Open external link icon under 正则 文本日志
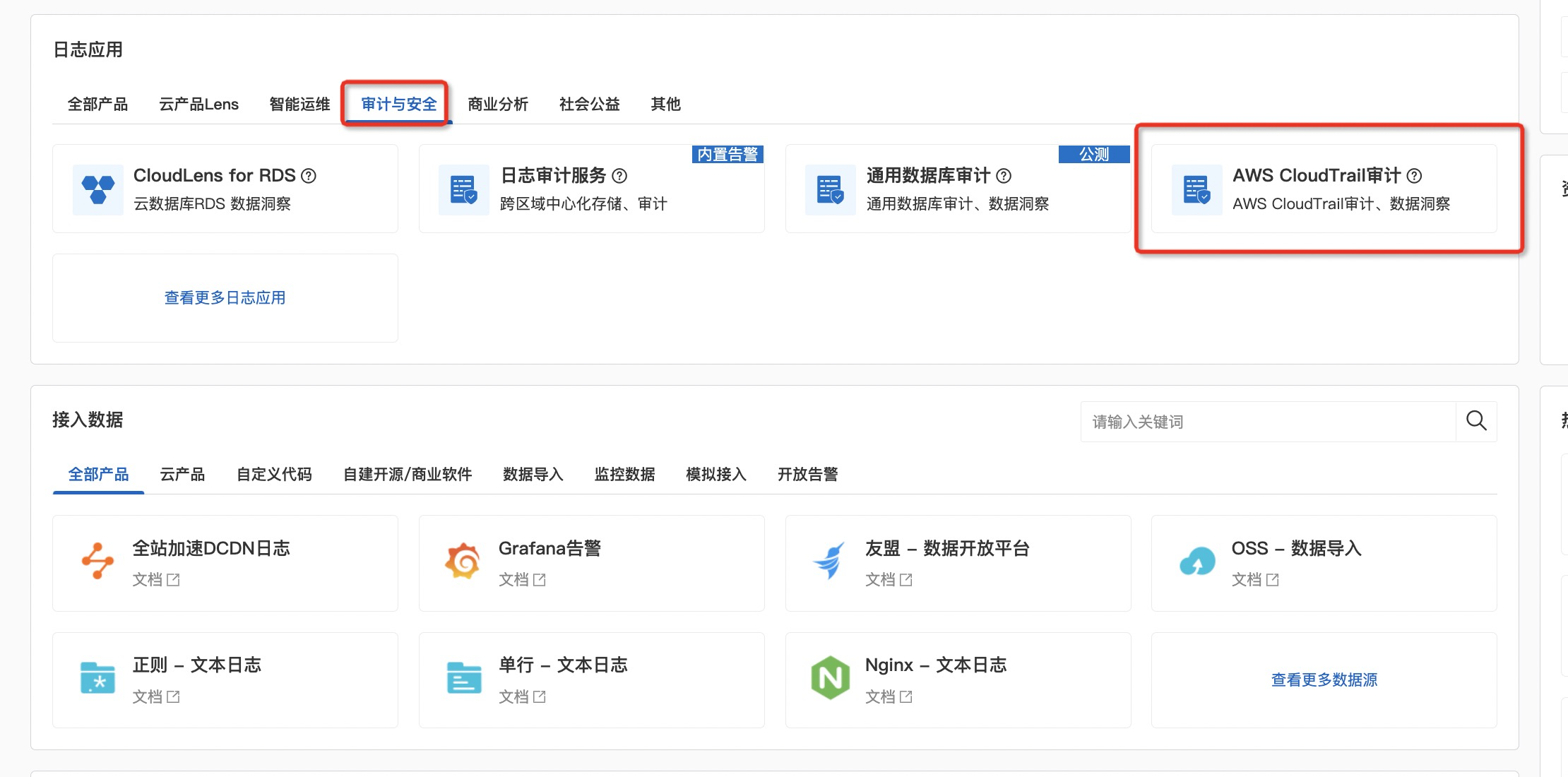This screenshot has height=777, width=1568. [173, 697]
